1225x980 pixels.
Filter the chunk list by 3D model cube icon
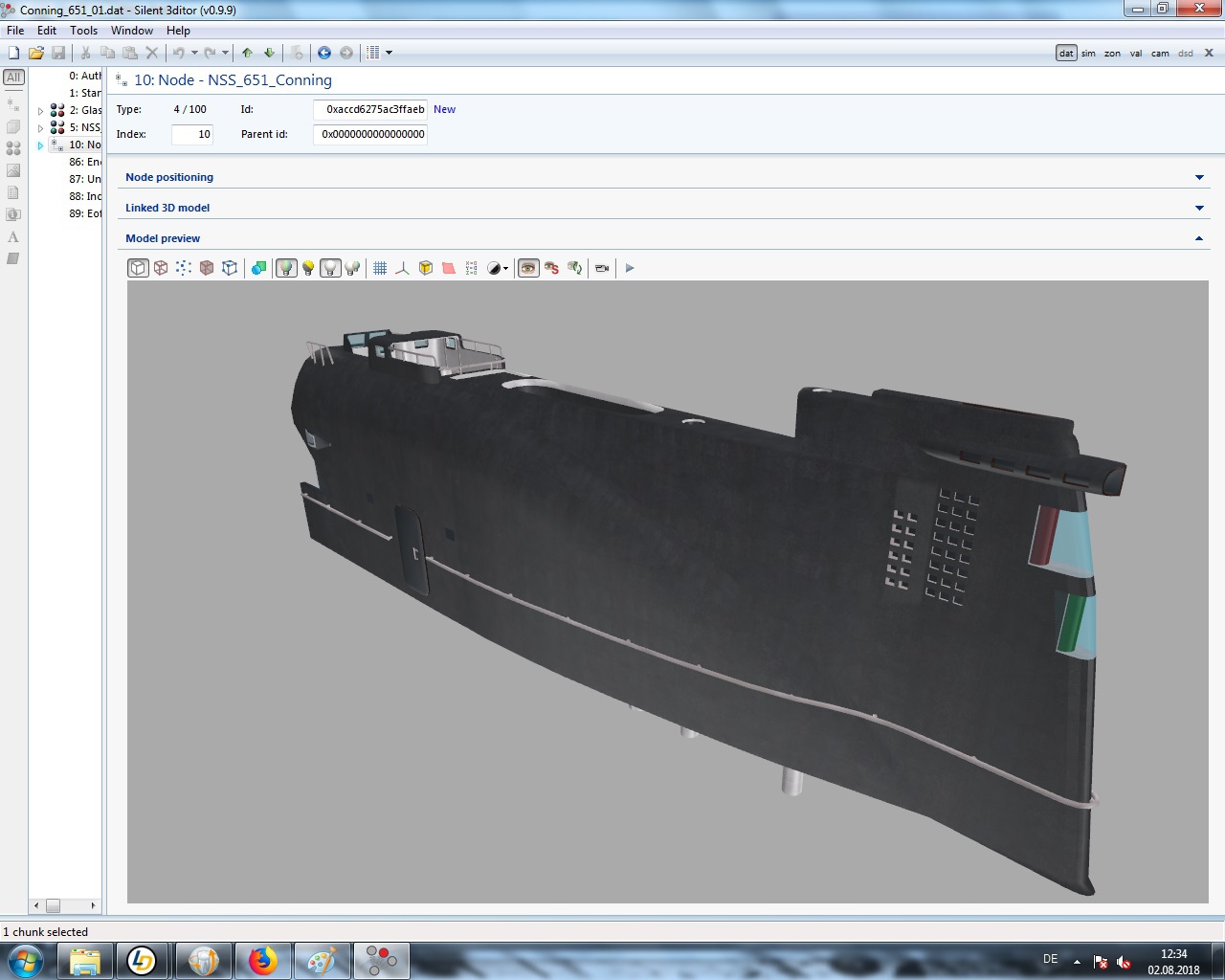pos(13,125)
